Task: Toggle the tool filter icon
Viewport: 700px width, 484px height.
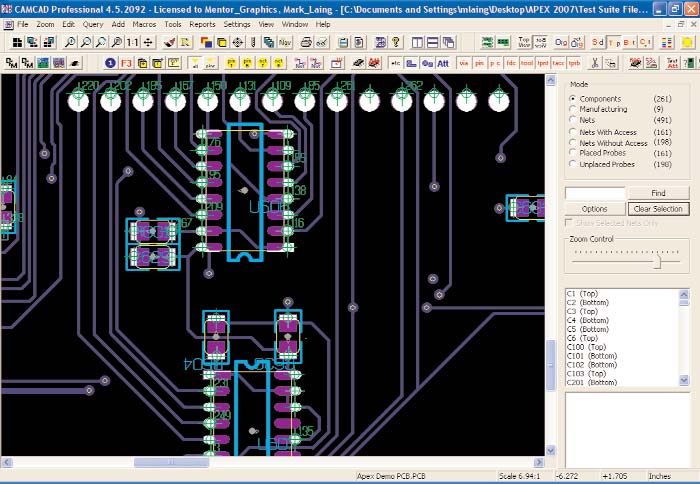Action: 527,63
